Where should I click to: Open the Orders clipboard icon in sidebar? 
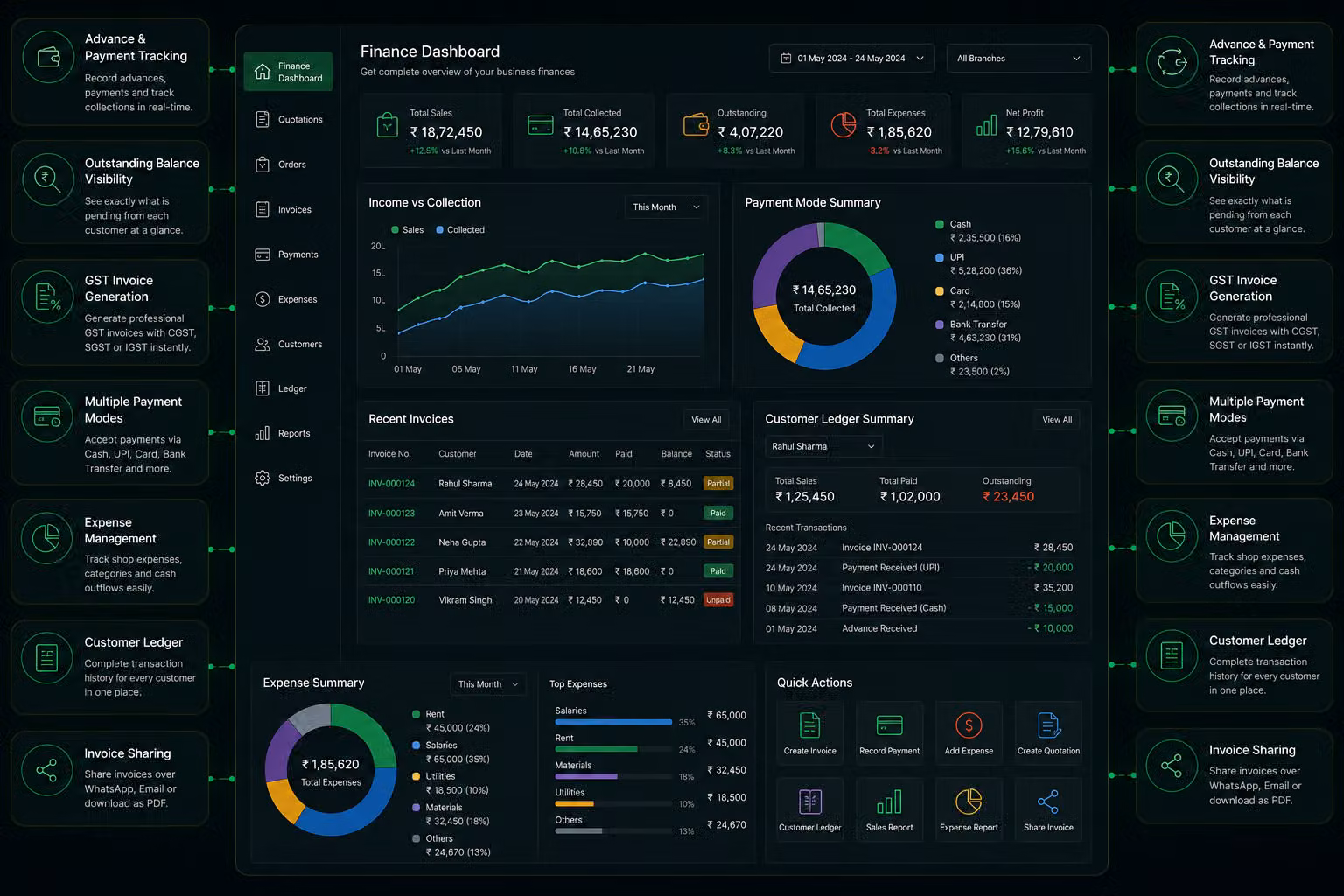[x=262, y=164]
